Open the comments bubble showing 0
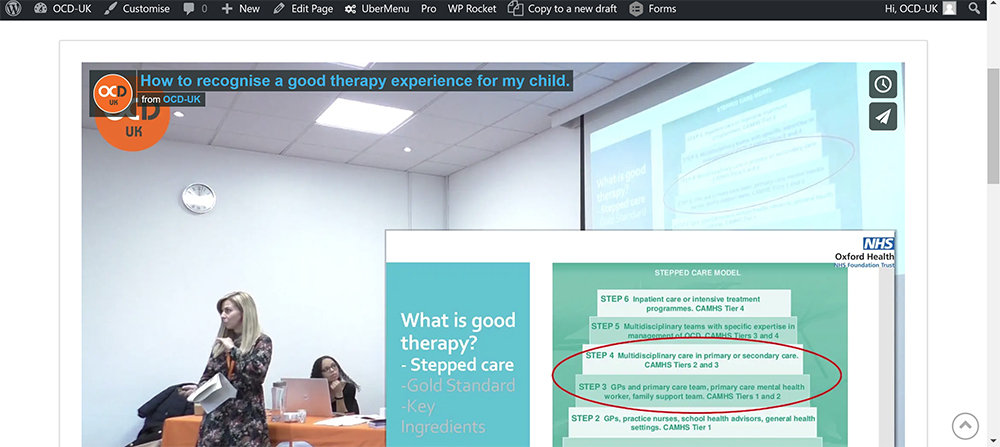 point(195,9)
